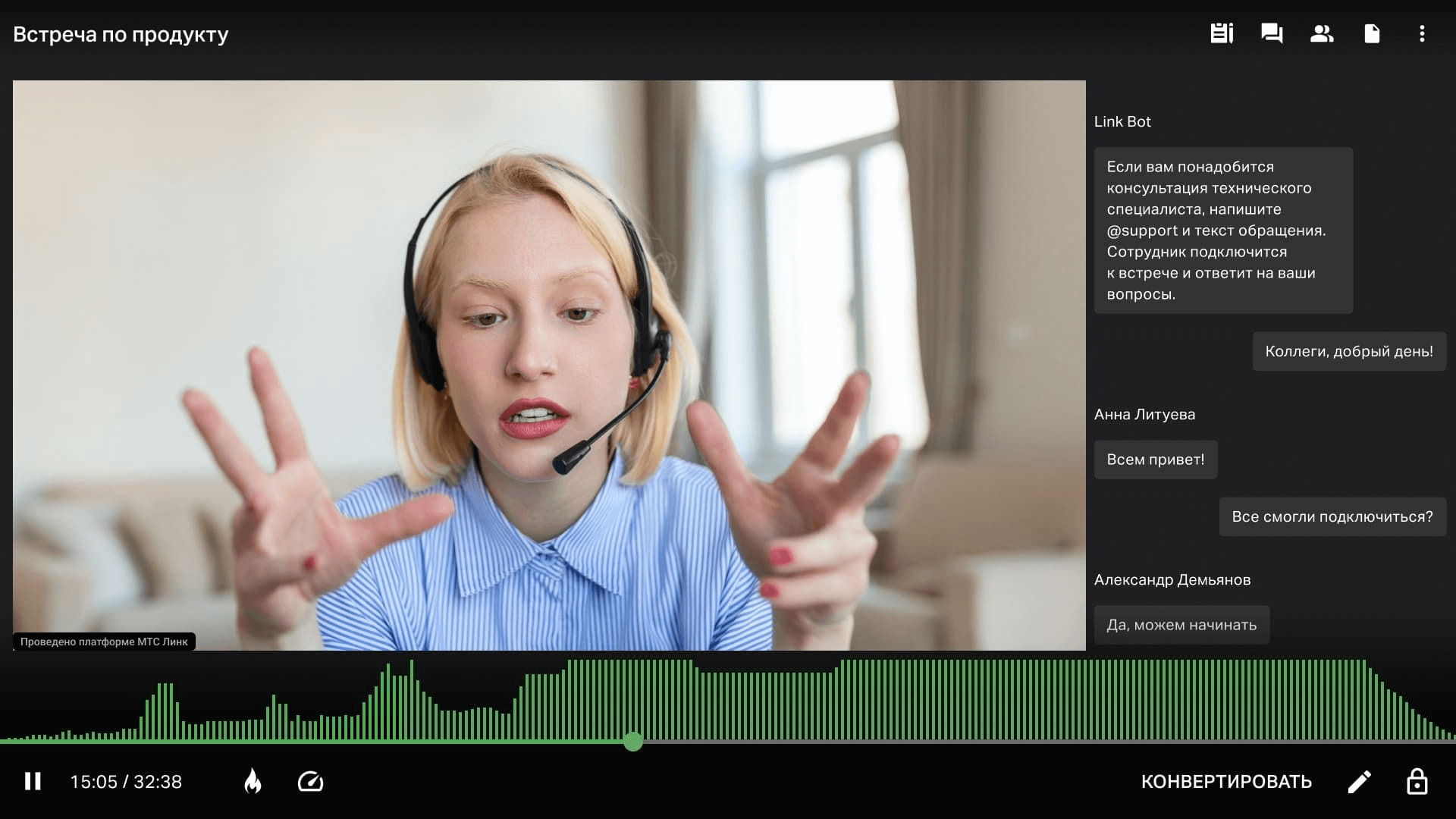1456x819 pixels.
Task: Click the recording video frame
Action: 549,365
